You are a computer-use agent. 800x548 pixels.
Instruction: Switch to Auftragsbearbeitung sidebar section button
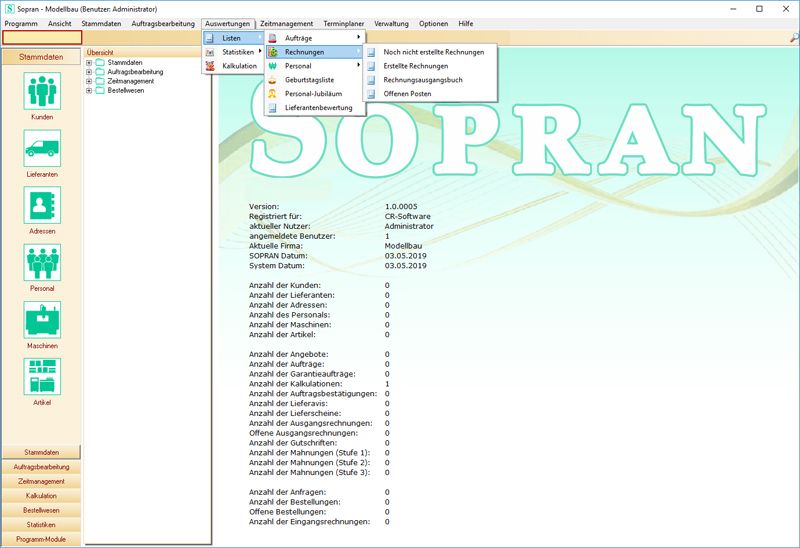(x=41, y=467)
